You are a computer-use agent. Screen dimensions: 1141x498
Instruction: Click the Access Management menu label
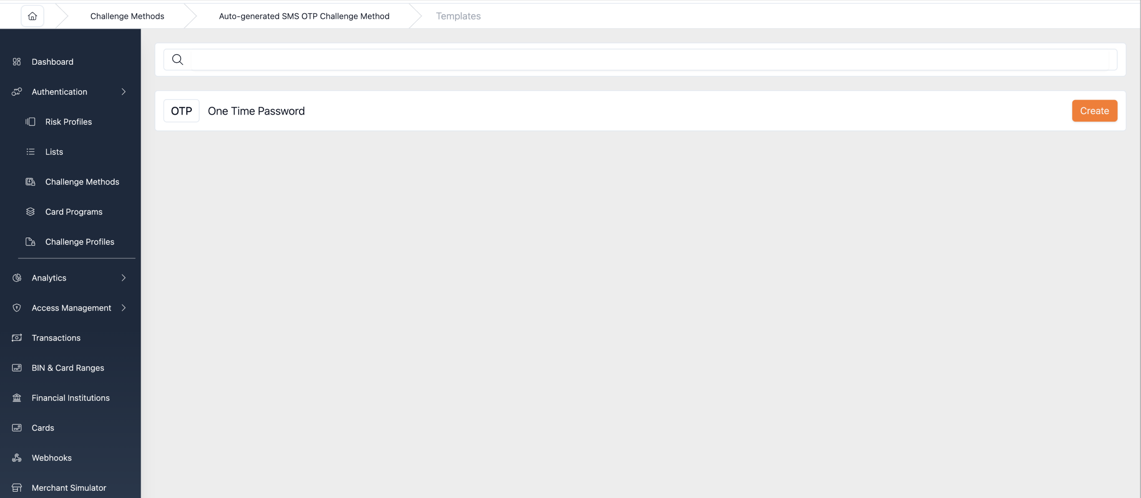pos(71,308)
